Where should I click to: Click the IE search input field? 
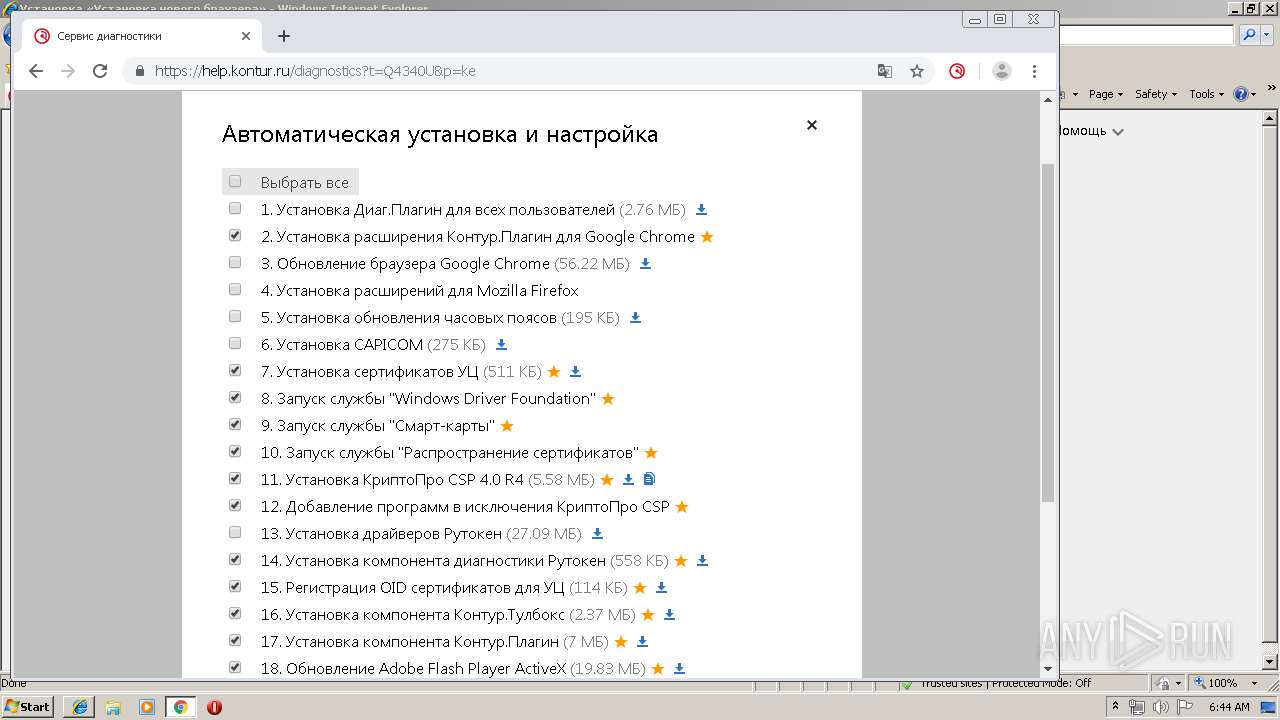(x=1146, y=35)
